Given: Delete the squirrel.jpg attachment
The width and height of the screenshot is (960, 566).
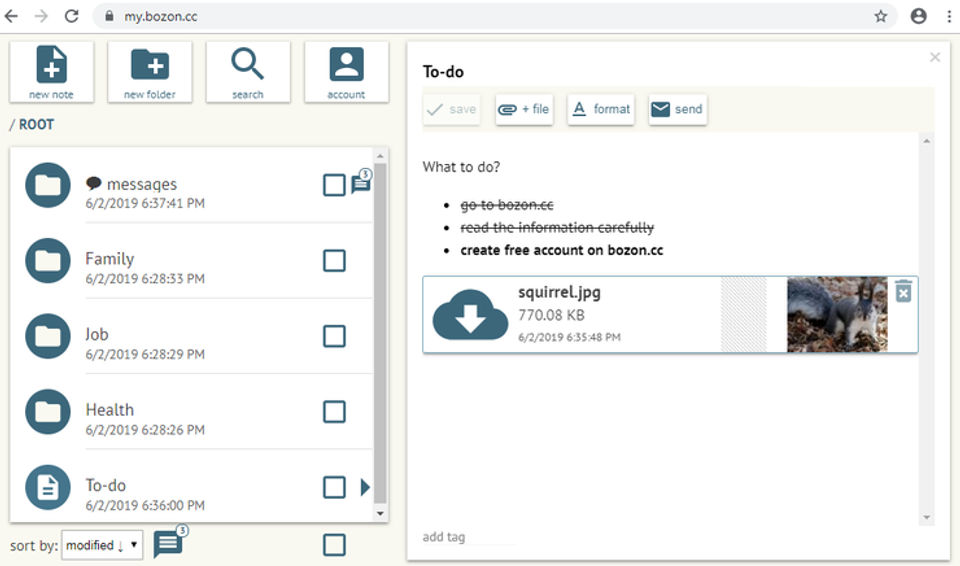Looking at the screenshot, I should pyautogui.click(x=903, y=291).
